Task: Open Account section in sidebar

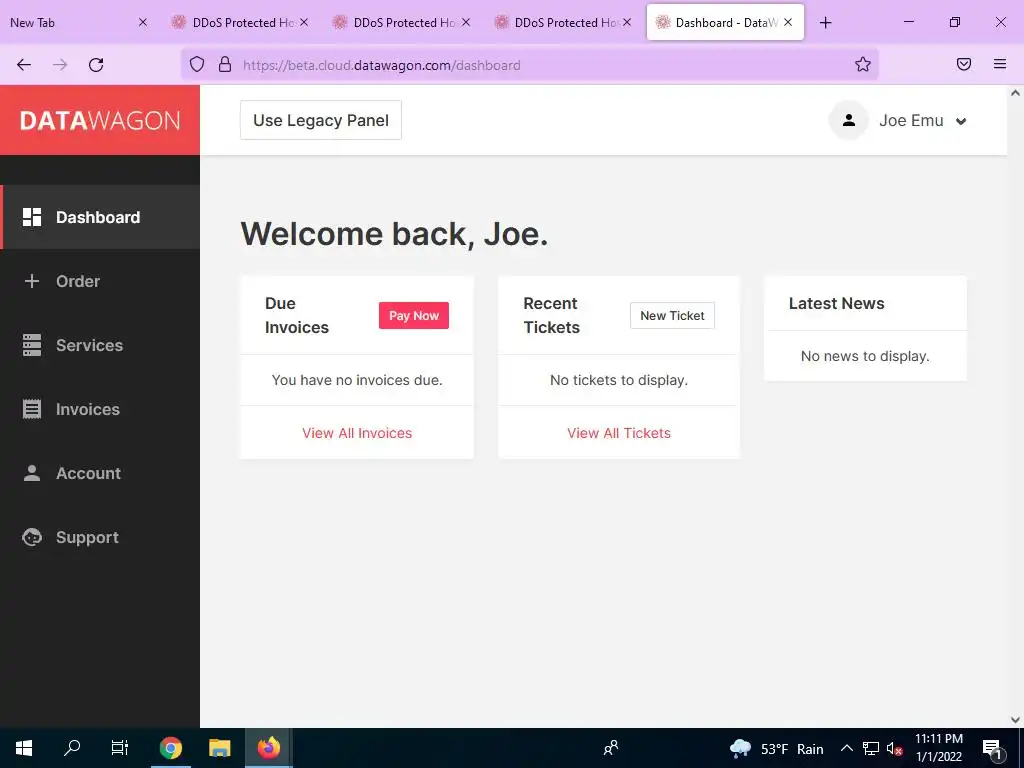Action: pos(100,473)
